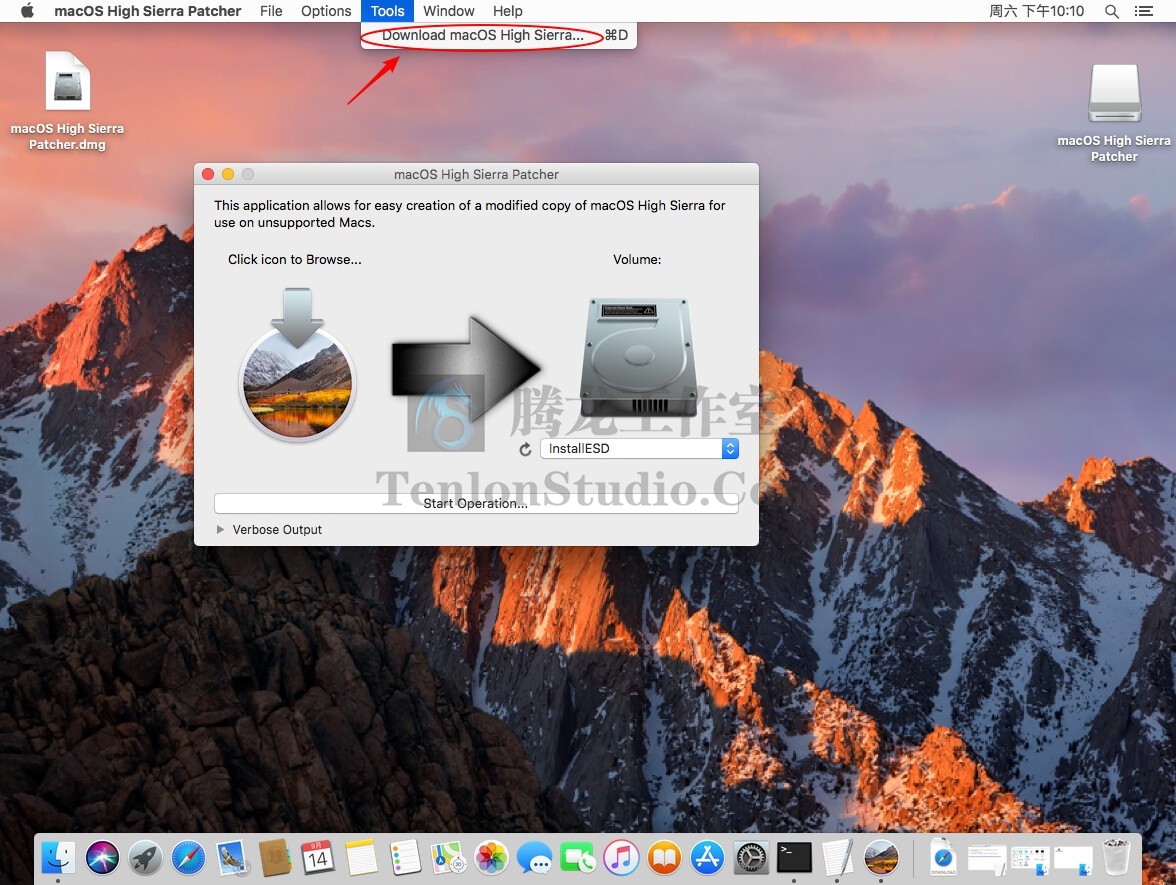
Task: Open Contacts book icon in dock
Action: click(275, 857)
